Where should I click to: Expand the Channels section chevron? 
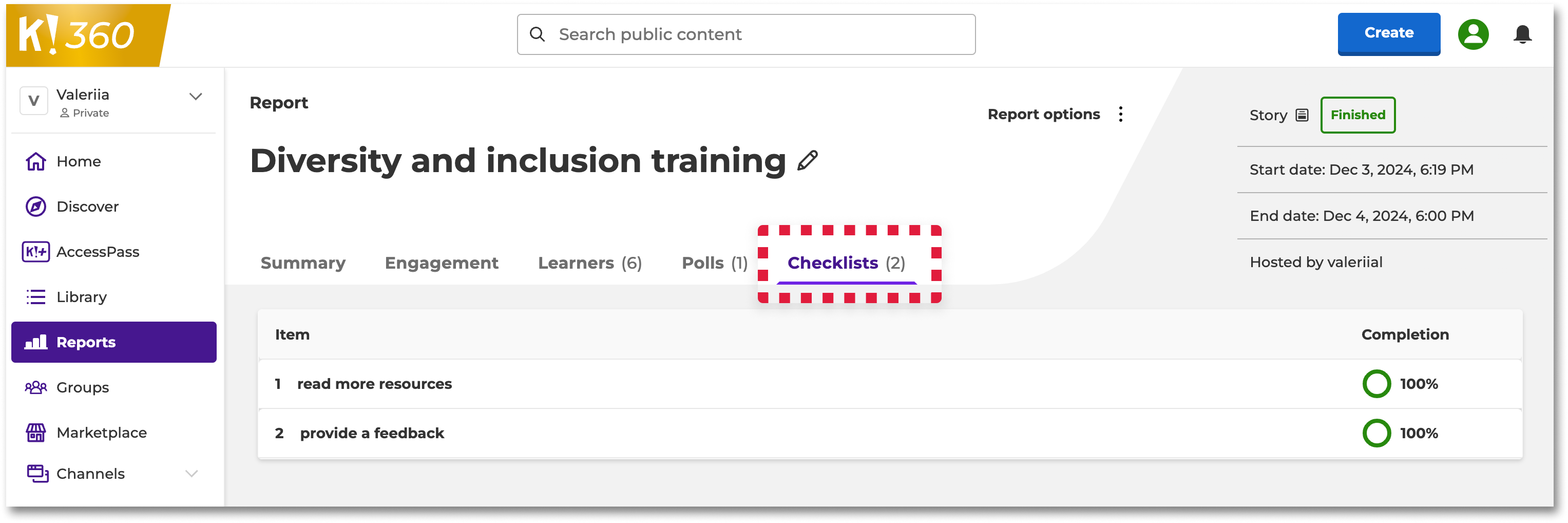[x=192, y=473]
